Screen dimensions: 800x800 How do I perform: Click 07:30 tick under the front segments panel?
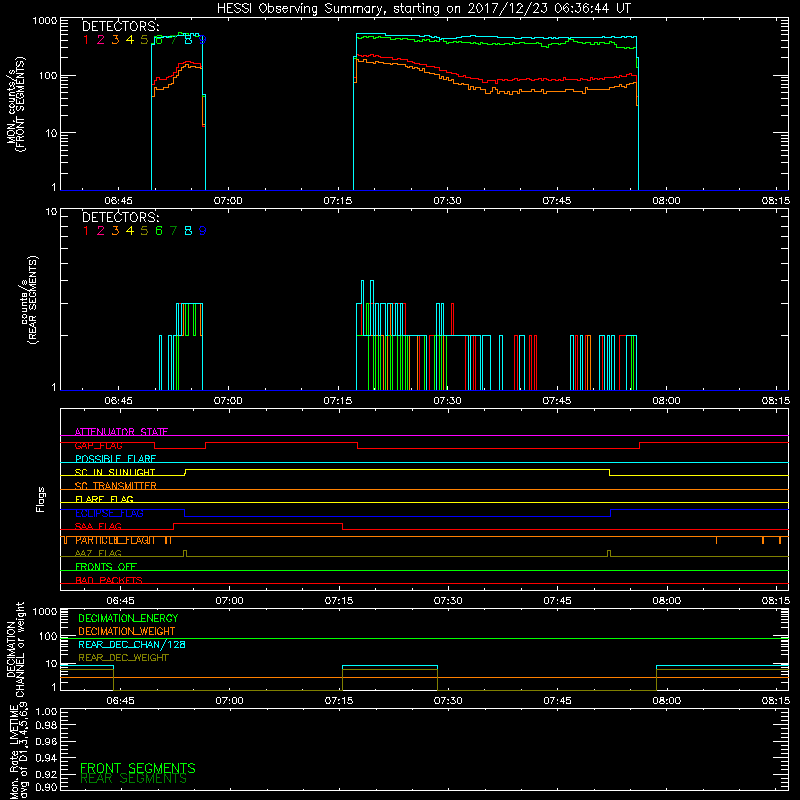pos(447,201)
